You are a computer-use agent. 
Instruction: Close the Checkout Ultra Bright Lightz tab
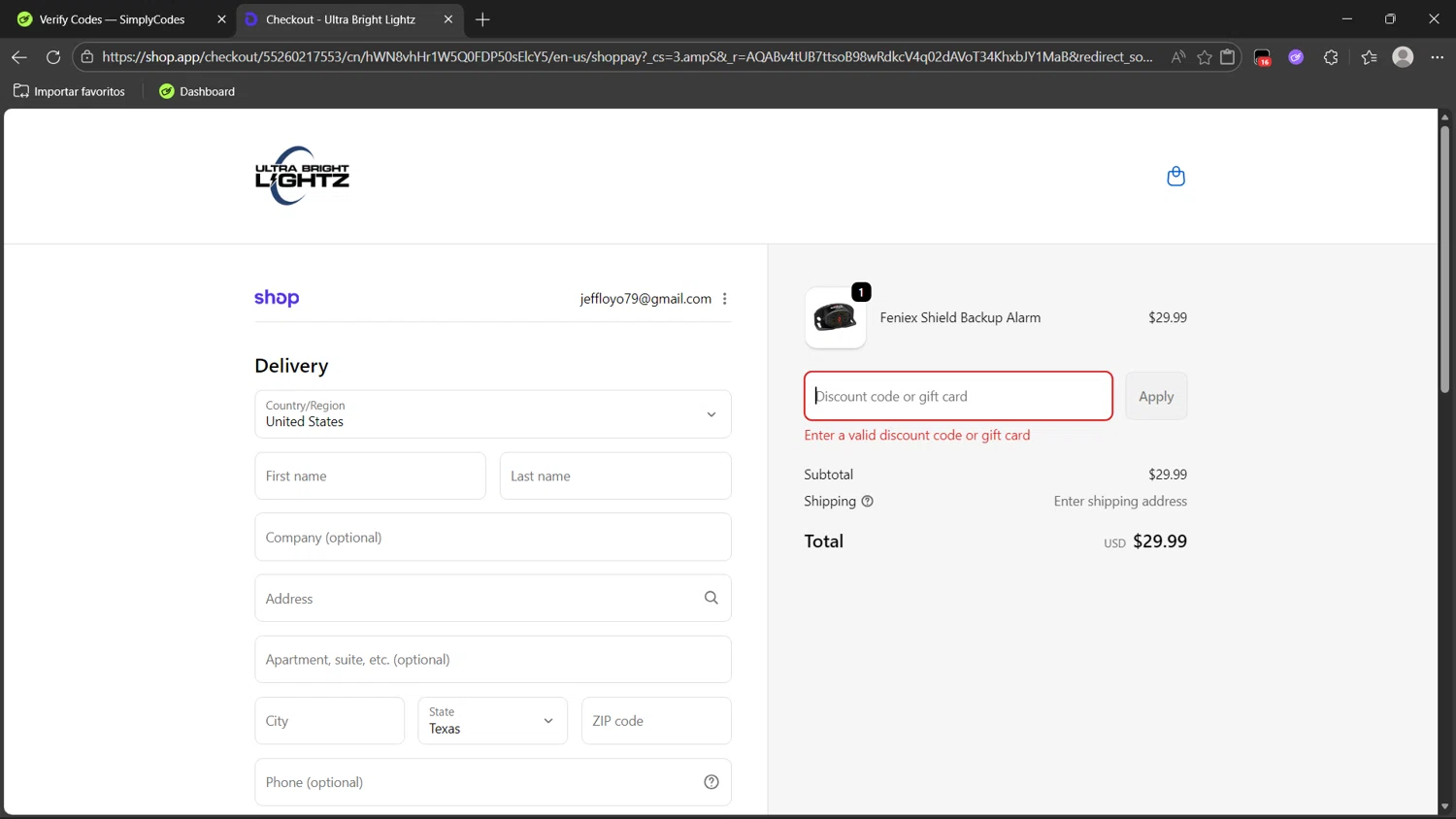(x=447, y=19)
